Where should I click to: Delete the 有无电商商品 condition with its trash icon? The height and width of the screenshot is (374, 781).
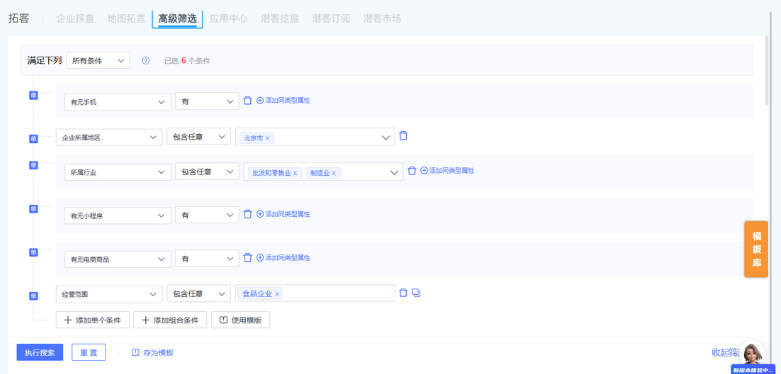point(248,258)
